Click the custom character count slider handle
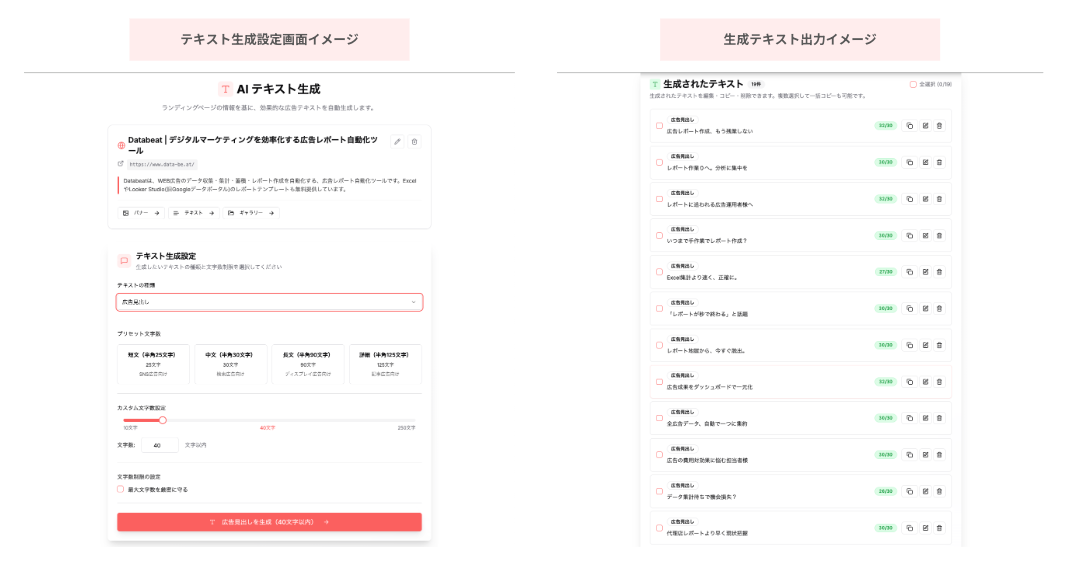Viewport: 1066px width, 561px height. pyautogui.click(x=162, y=420)
